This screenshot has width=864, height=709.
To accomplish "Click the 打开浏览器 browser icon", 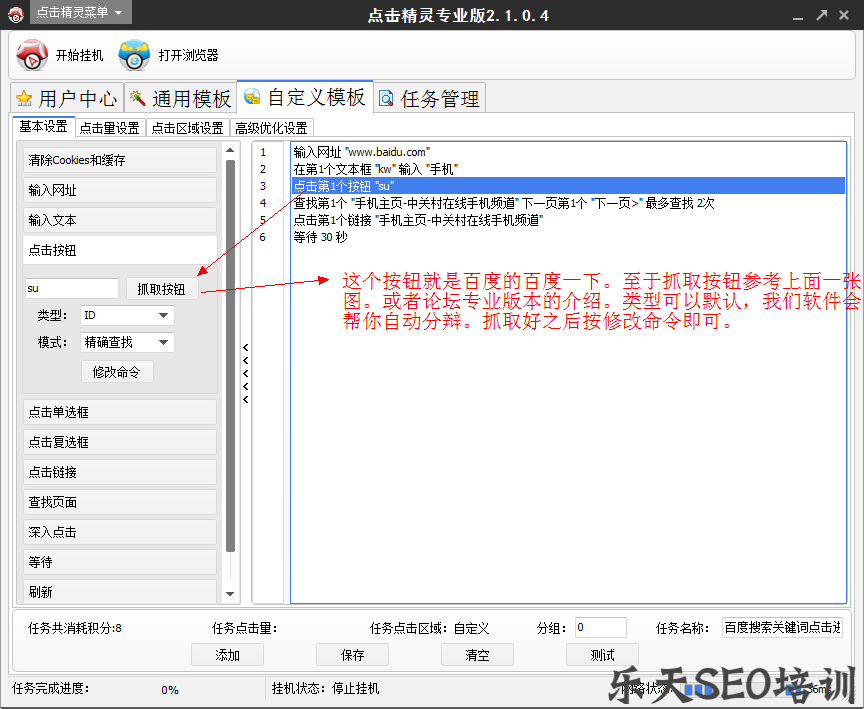I will pos(134,54).
